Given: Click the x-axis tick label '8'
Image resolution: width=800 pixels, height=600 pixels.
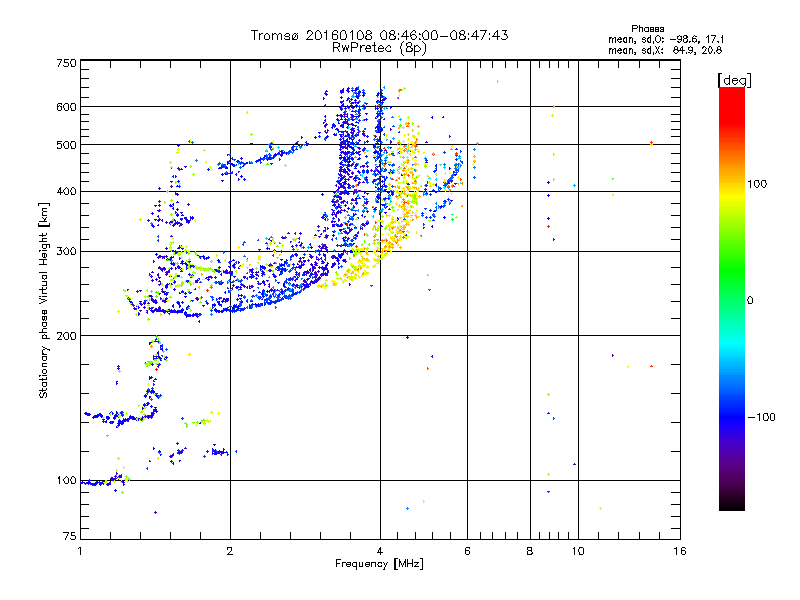Looking at the screenshot, I should pyautogui.click(x=530, y=552).
